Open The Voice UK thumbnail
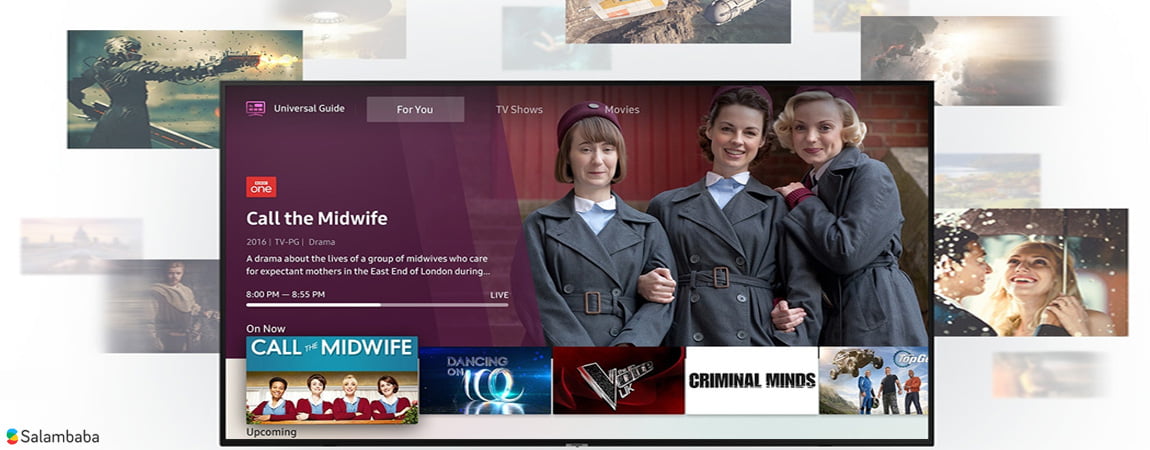Screen dimensions: 1150x450 point(618,380)
